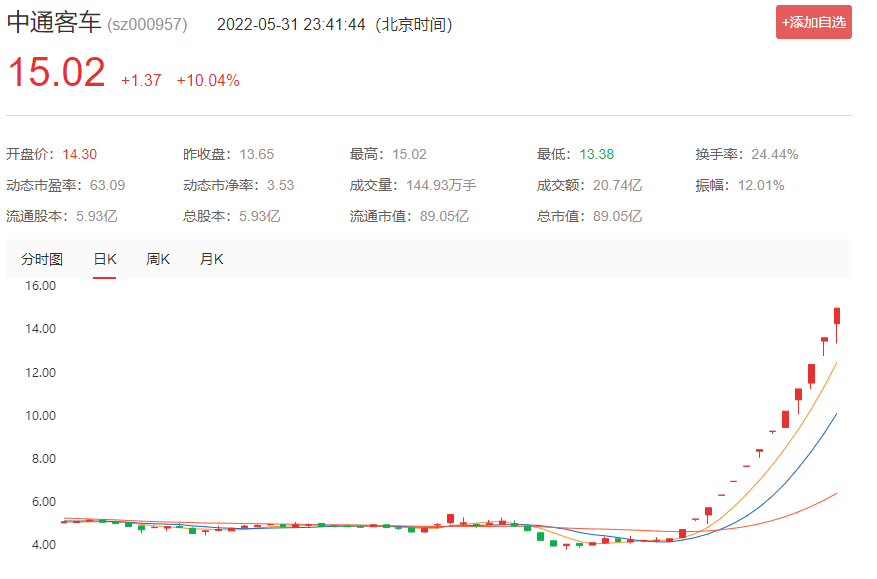This screenshot has width=877, height=579.
Task: Switch to the 分时图 tab
Action: [42, 259]
